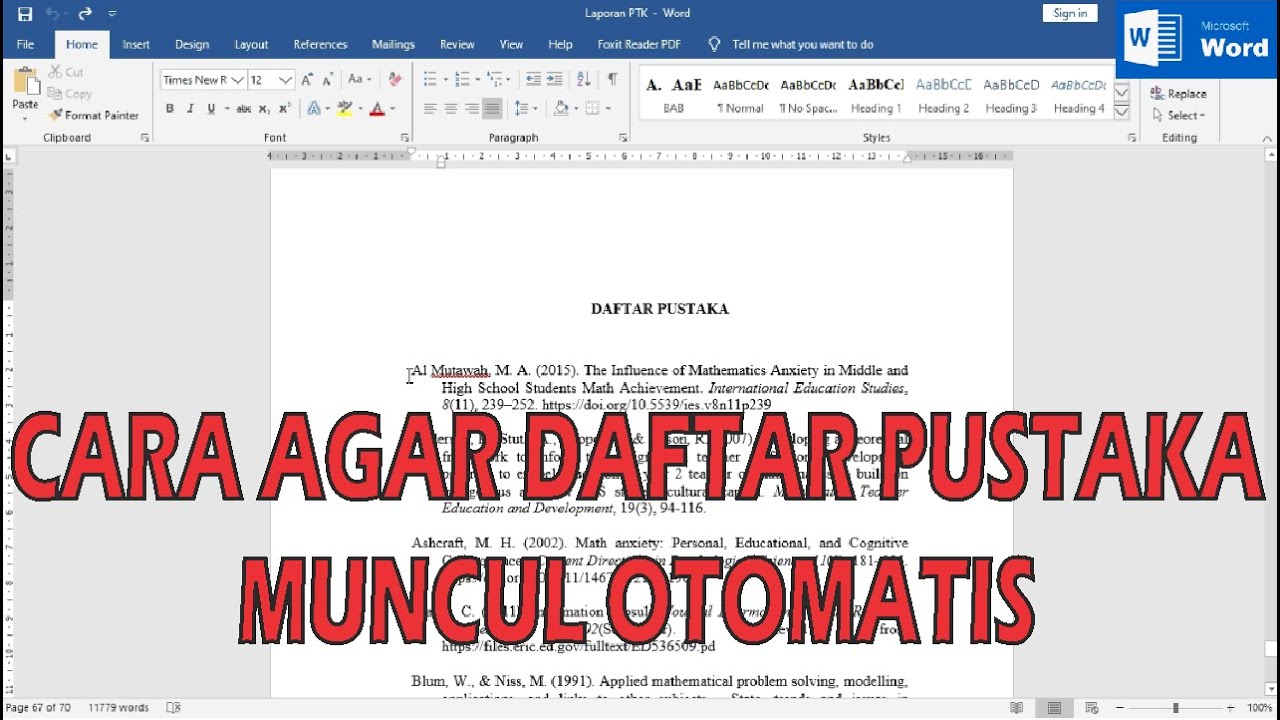Switch to Web Layout view

click(x=1091, y=708)
